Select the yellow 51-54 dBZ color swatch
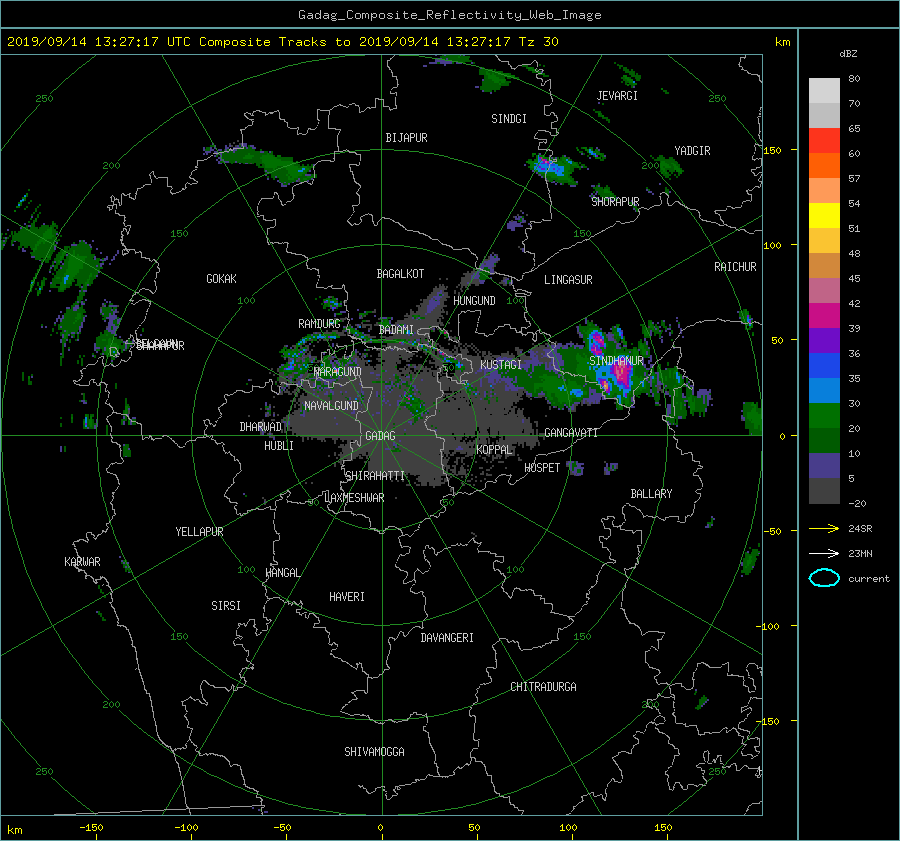 pos(824,216)
